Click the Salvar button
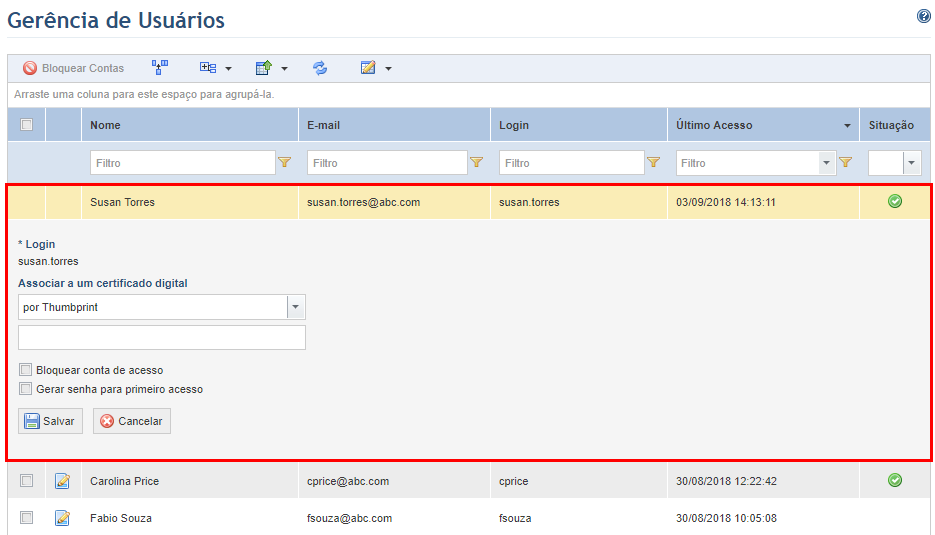The image size is (935, 535). (x=50, y=421)
